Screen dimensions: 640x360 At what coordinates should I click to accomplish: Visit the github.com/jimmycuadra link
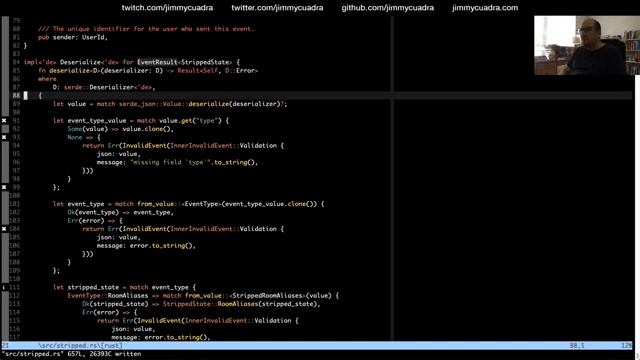(387, 8)
